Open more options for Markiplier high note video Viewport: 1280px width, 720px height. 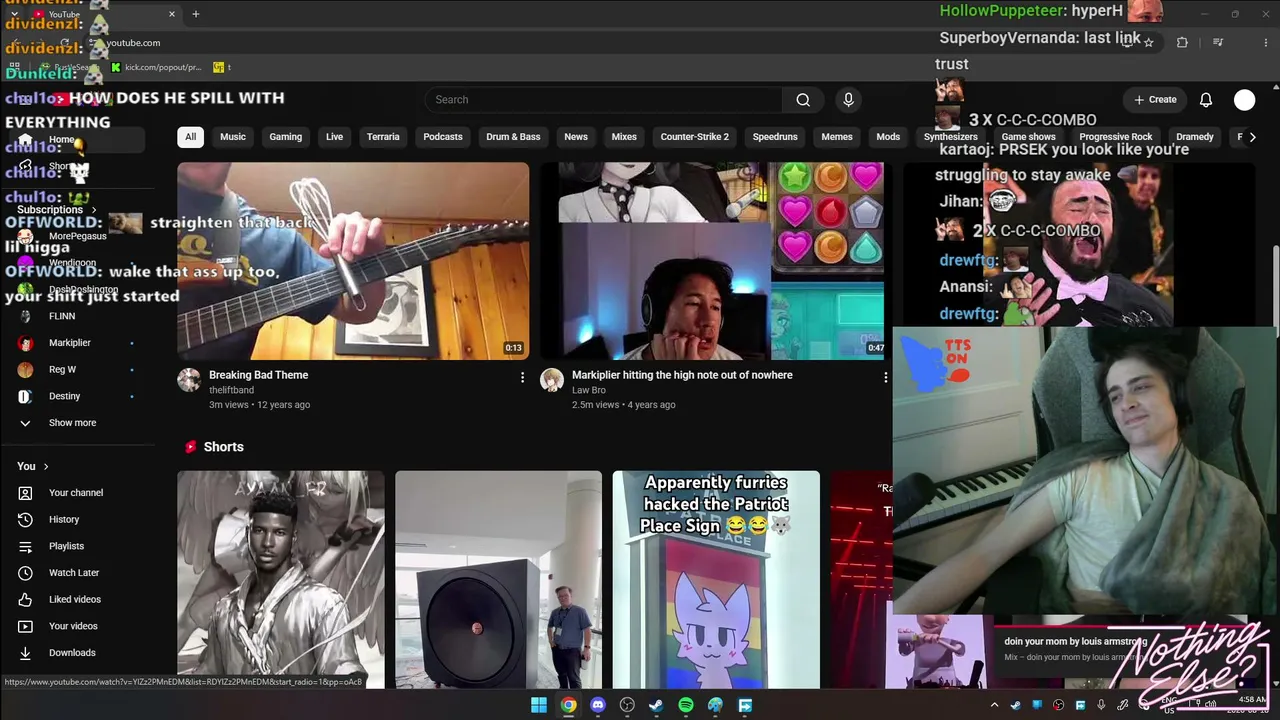pos(885,377)
